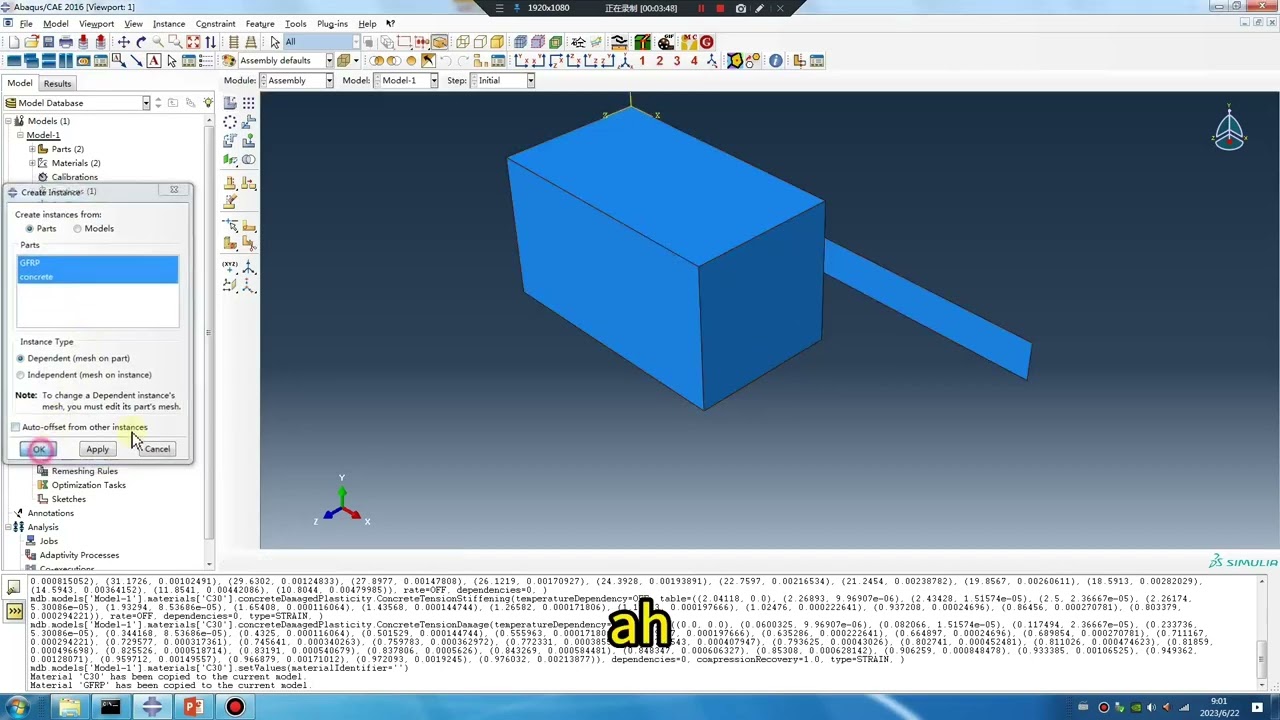Click the Merge/Cut Instances icon
This screenshot has width=1280, height=720.
[x=249, y=160]
